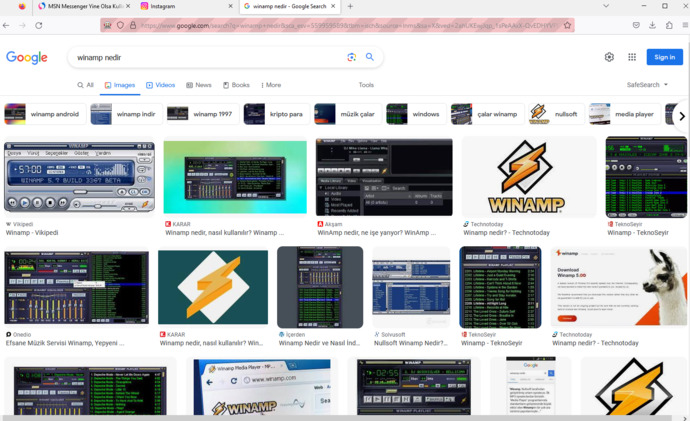Select the kripto para suggestion chip
The width and height of the screenshot is (690, 421).
click(x=276, y=114)
